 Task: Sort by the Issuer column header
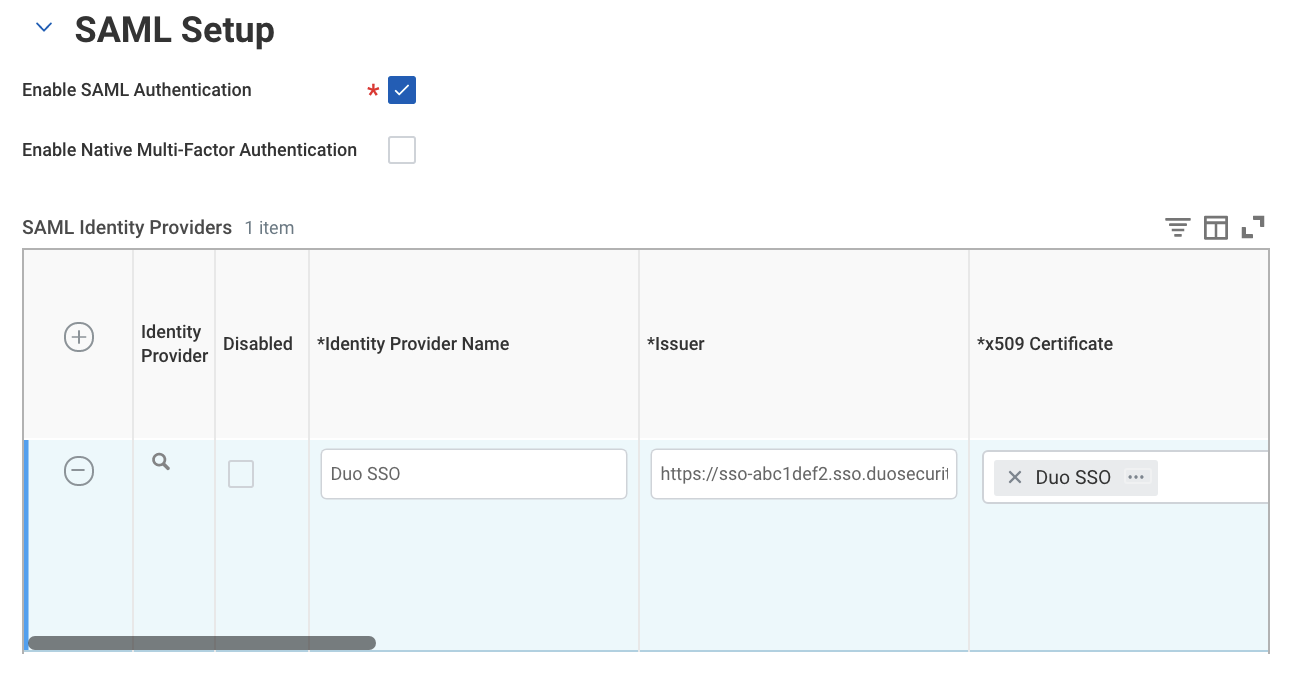tap(677, 343)
